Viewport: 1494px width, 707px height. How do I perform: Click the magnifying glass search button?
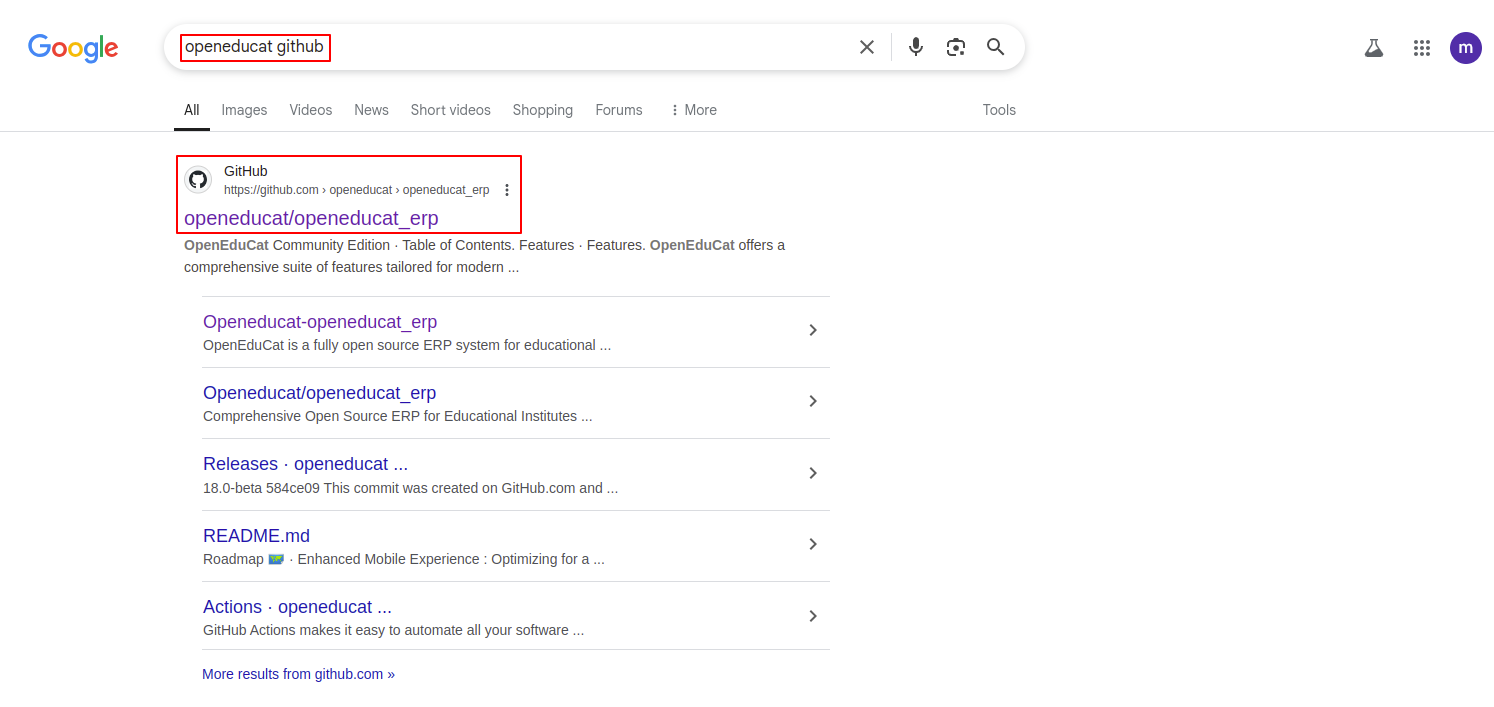coord(995,47)
